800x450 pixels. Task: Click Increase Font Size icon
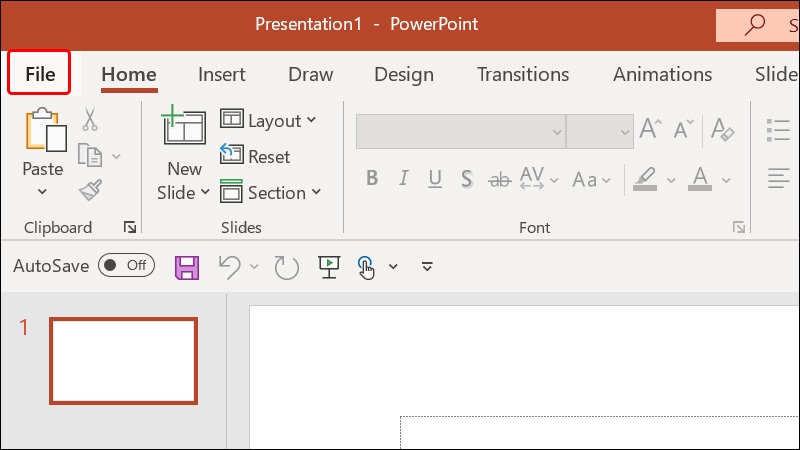(651, 129)
